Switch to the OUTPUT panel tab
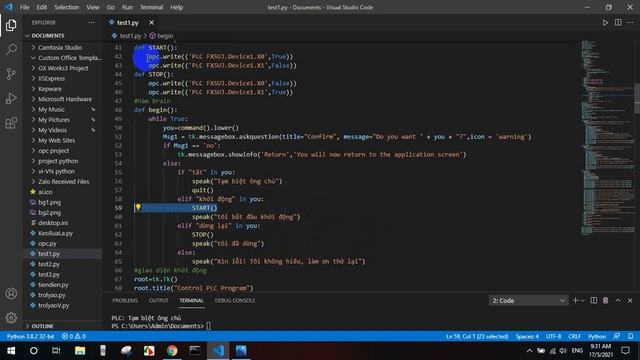 (158, 300)
